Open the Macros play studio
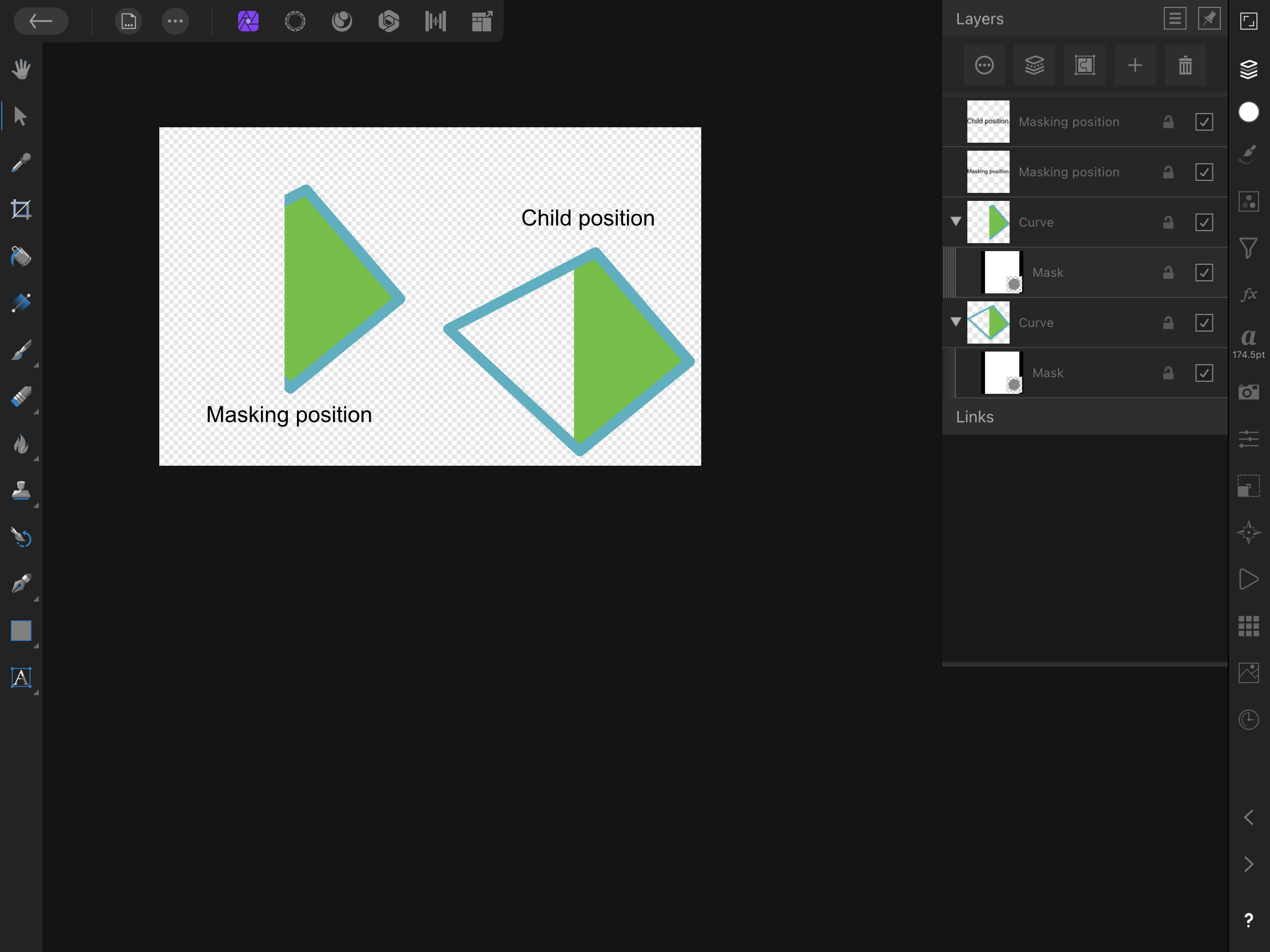 1248,579
